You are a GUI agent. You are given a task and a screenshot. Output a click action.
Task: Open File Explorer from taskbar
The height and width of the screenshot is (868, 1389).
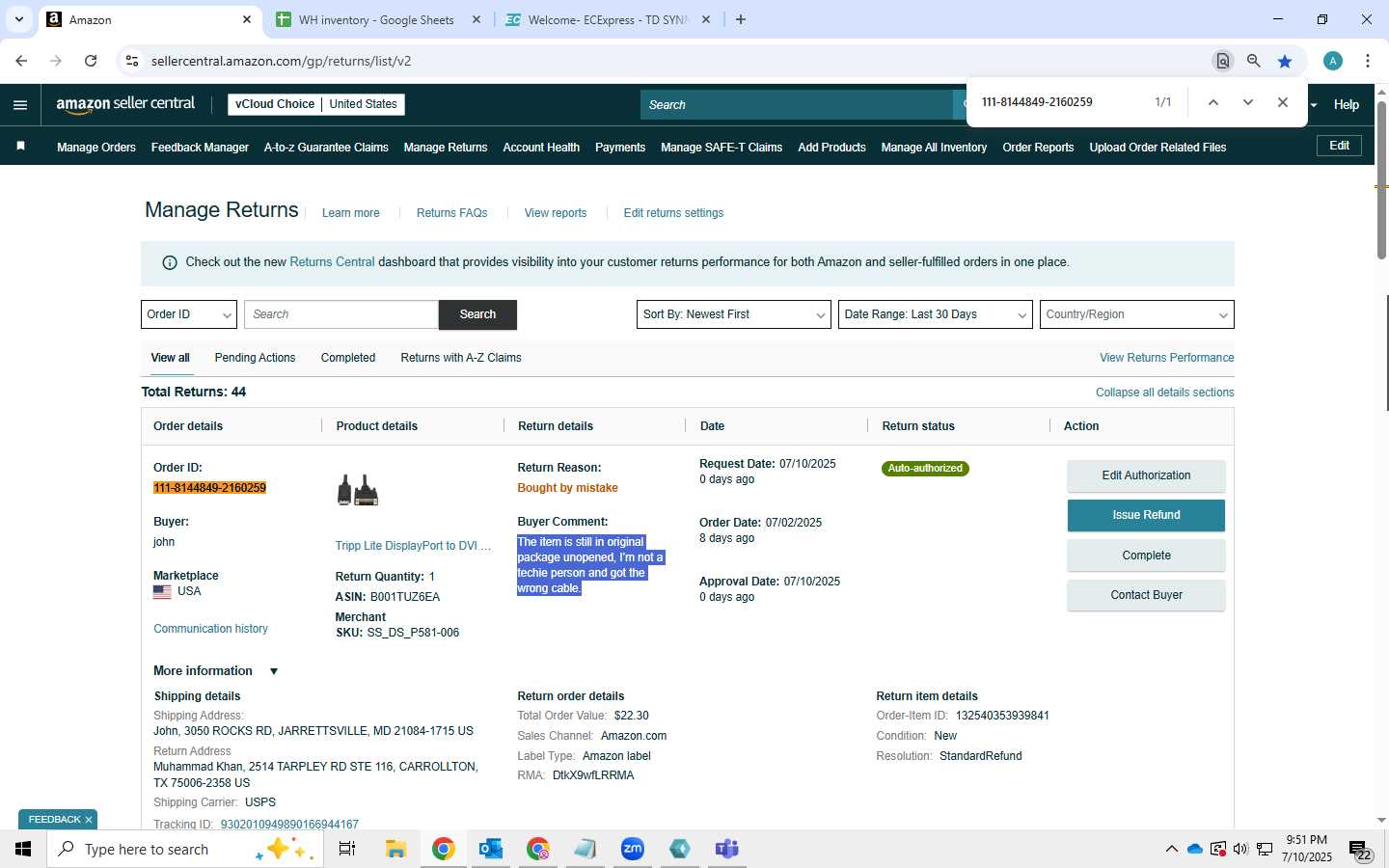pyautogui.click(x=395, y=849)
